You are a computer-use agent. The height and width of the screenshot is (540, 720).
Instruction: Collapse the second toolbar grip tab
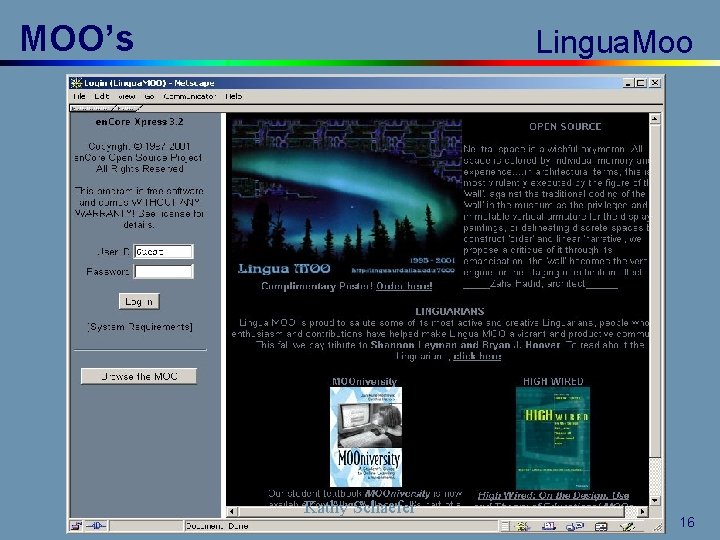coord(128,108)
